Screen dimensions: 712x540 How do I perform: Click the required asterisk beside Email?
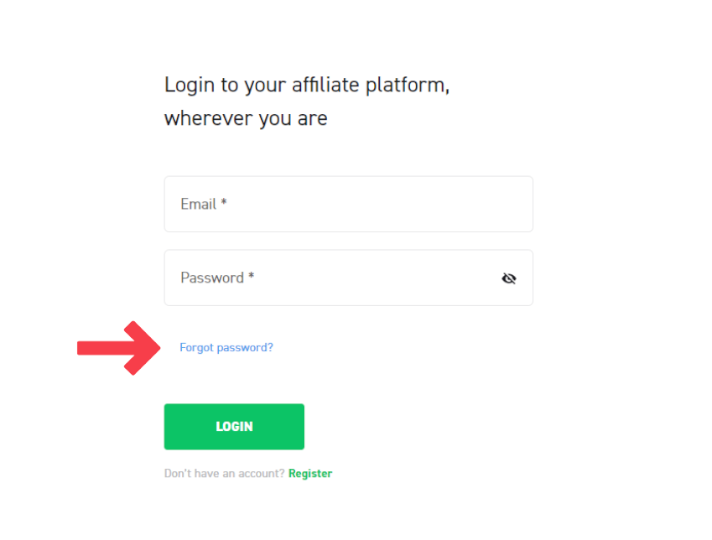tap(224, 203)
